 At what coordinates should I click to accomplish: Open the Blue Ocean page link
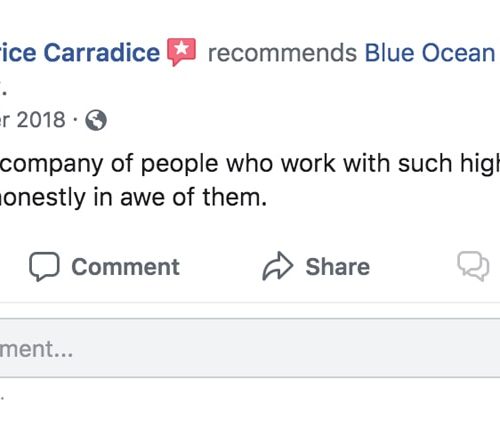[x=432, y=53]
